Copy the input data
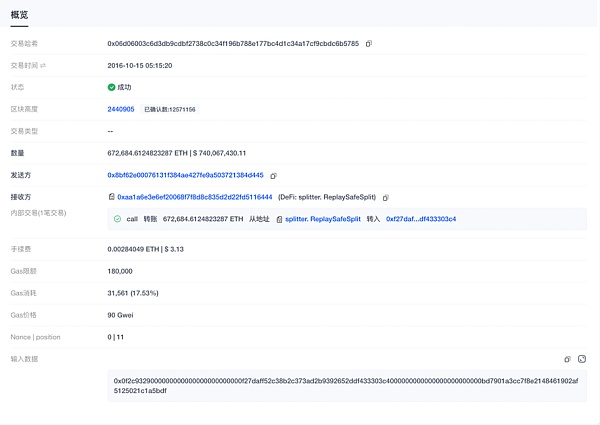 click(567, 359)
